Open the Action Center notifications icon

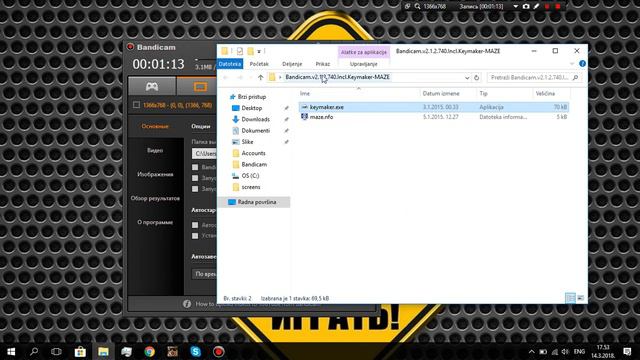(627, 351)
